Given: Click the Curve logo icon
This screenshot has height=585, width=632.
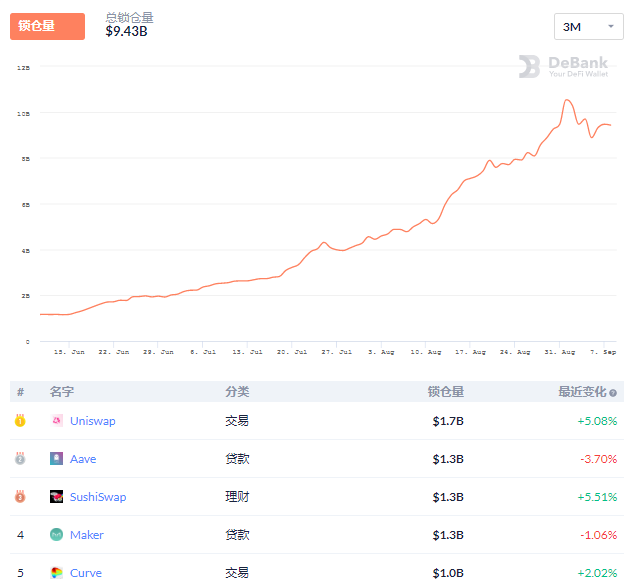Looking at the screenshot, I should pyautogui.click(x=56, y=573).
